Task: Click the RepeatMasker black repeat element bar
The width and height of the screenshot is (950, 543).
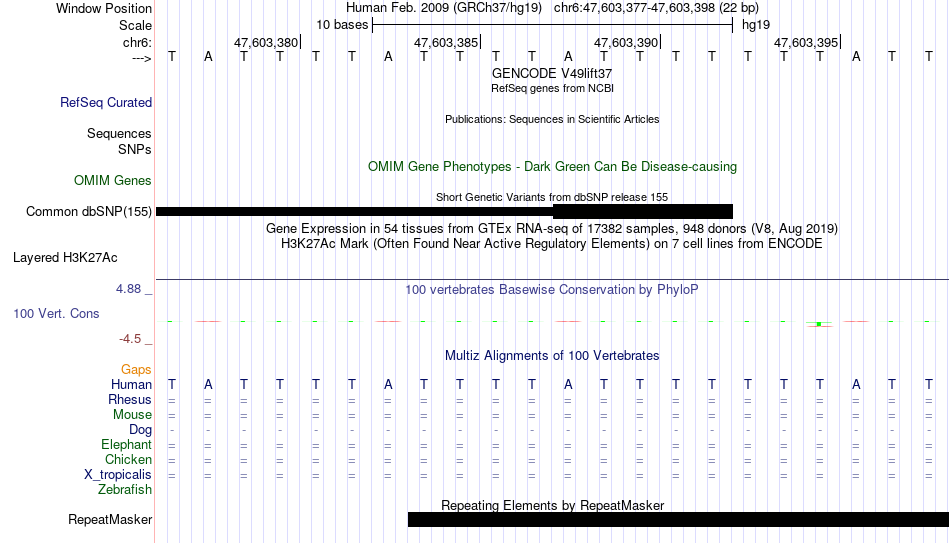Action: tap(679, 519)
